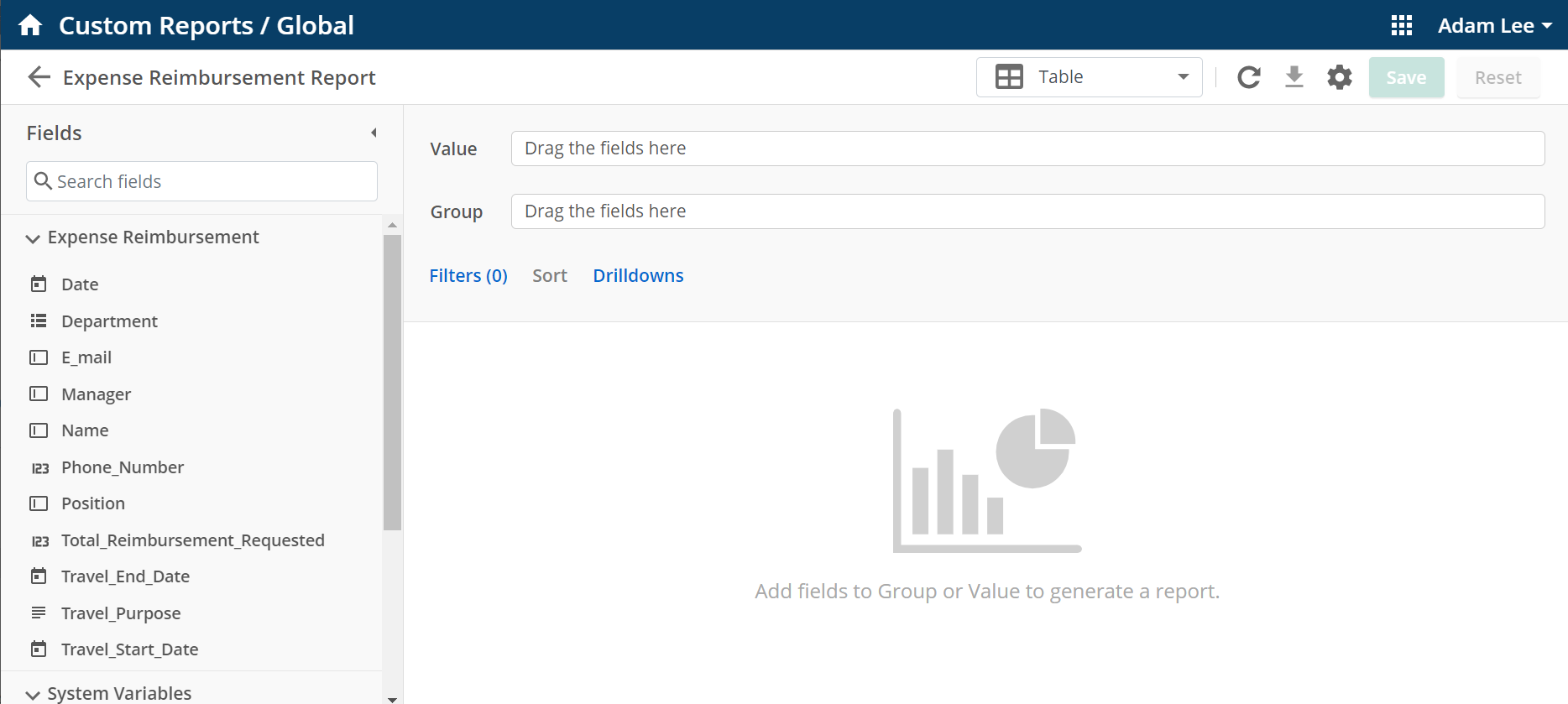Go back using the left arrow
The image size is (1568, 704).
click(39, 77)
